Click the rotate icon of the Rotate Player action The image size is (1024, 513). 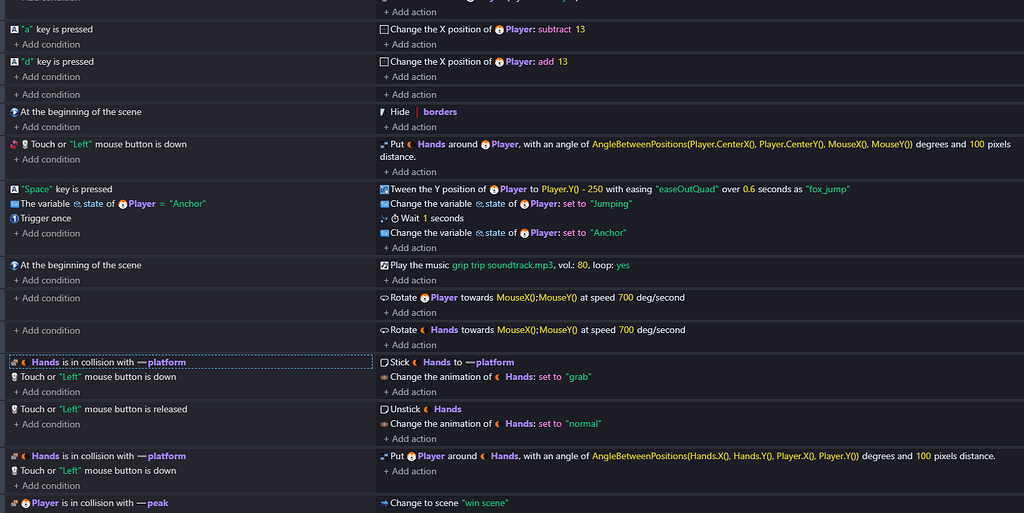click(384, 298)
